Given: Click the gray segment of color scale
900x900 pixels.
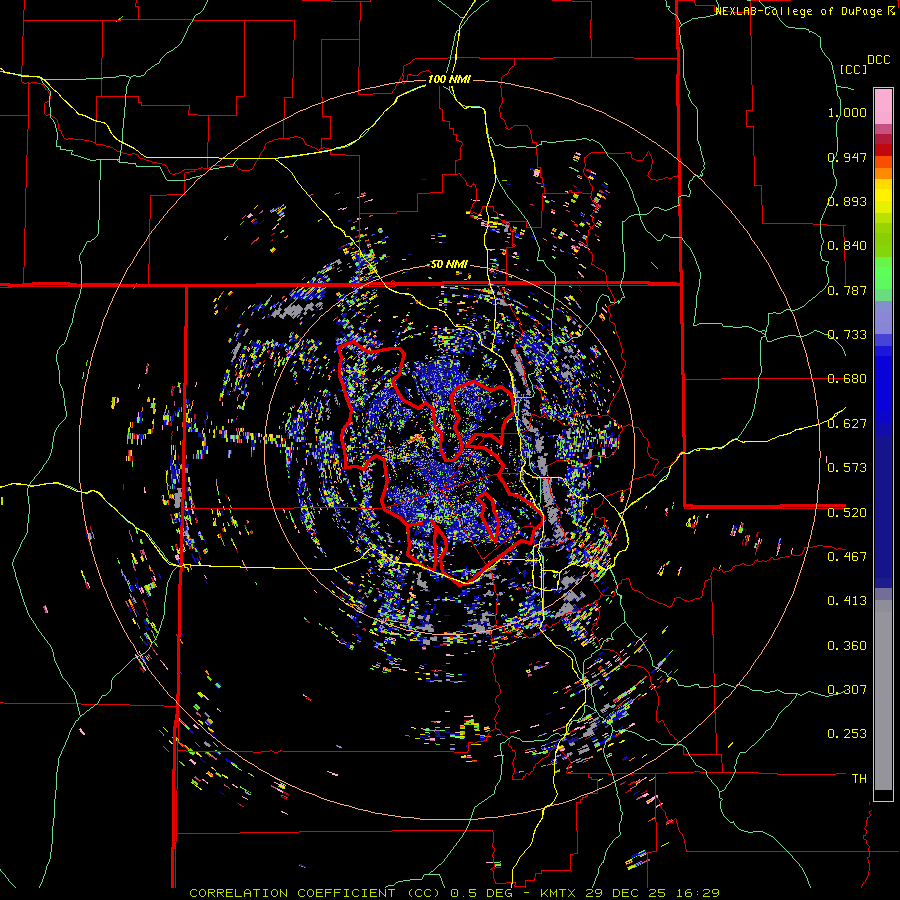Looking at the screenshot, I should pyautogui.click(x=883, y=695).
